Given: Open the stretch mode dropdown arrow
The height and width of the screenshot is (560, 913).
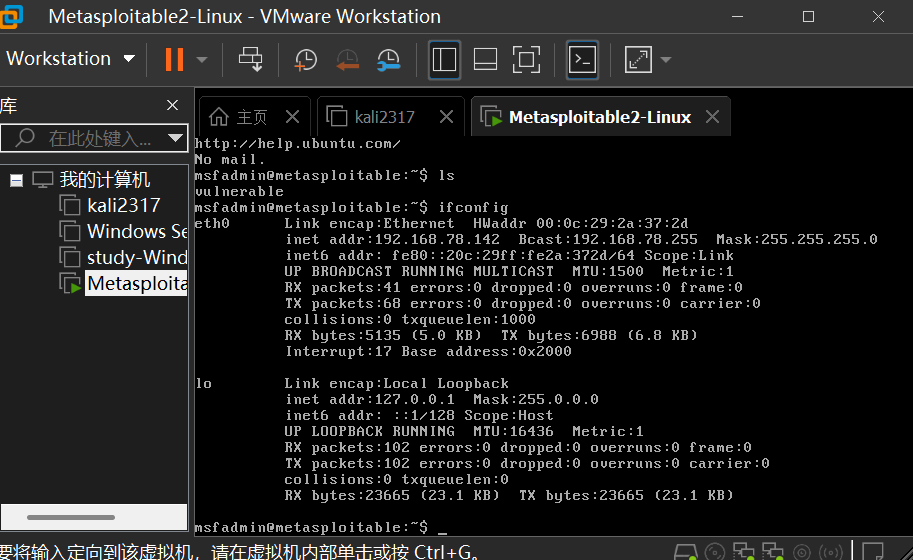Looking at the screenshot, I should (666, 59).
